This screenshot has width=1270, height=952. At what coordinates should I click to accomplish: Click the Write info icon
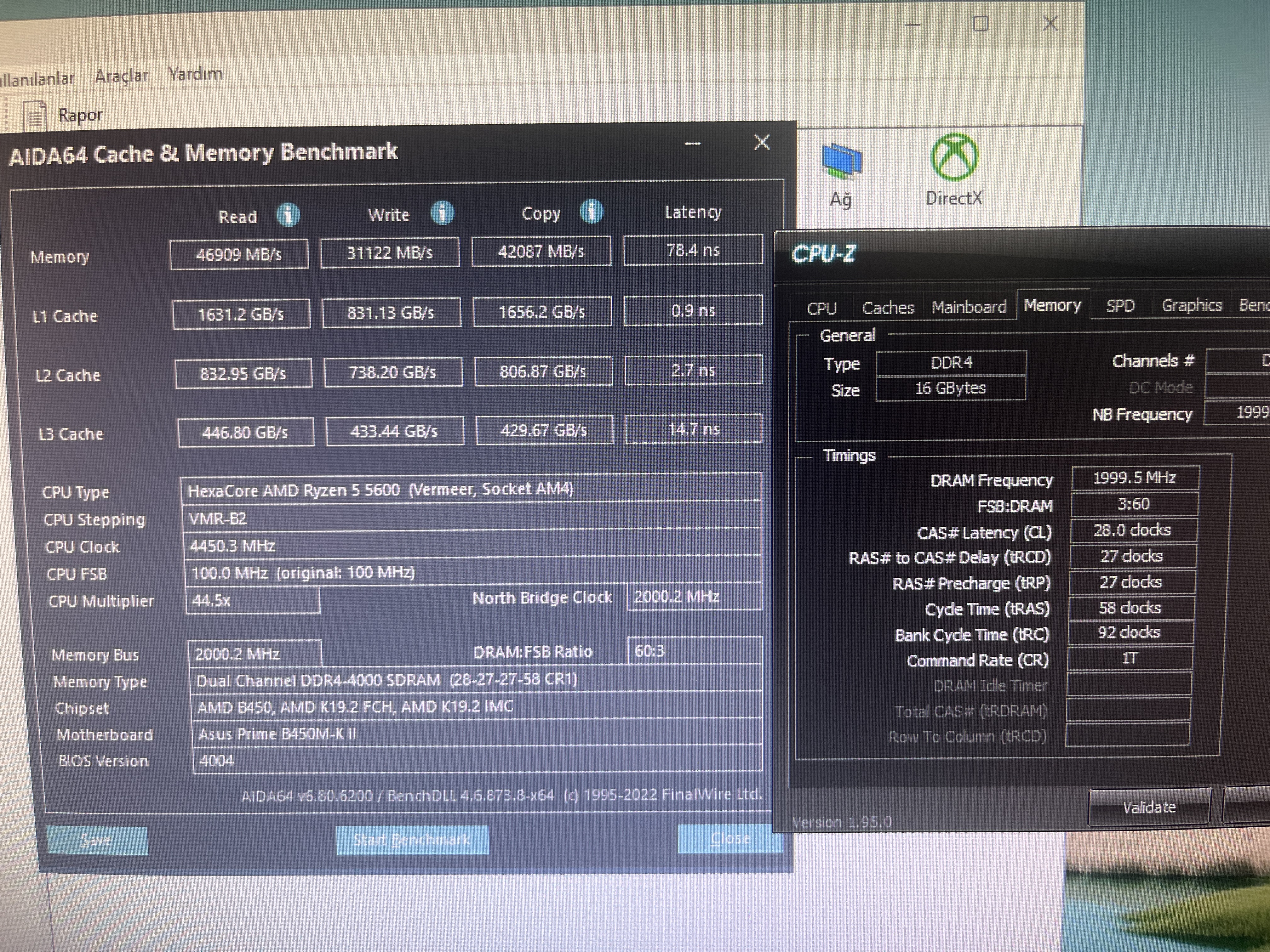[442, 213]
